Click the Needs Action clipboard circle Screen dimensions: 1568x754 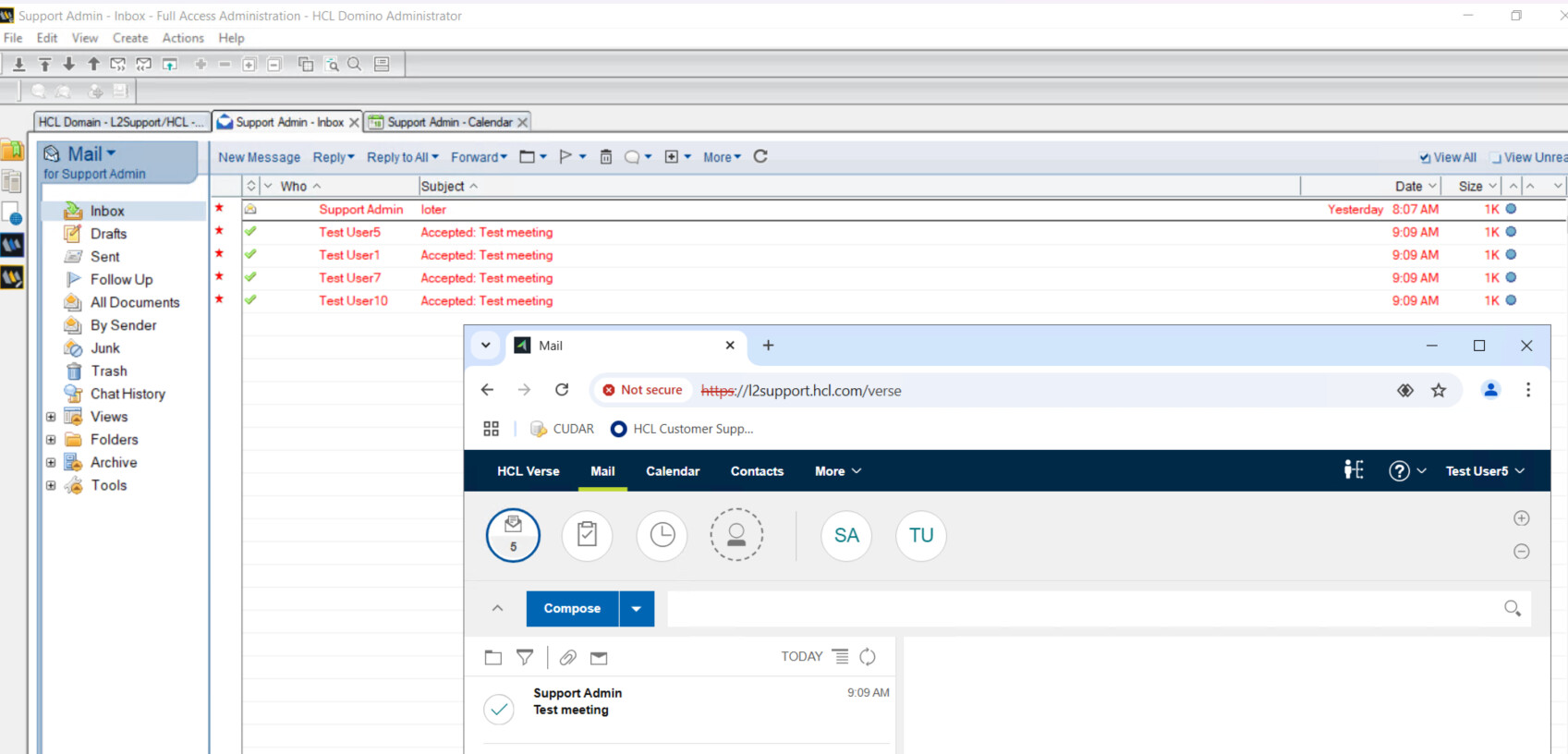[587, 535]
